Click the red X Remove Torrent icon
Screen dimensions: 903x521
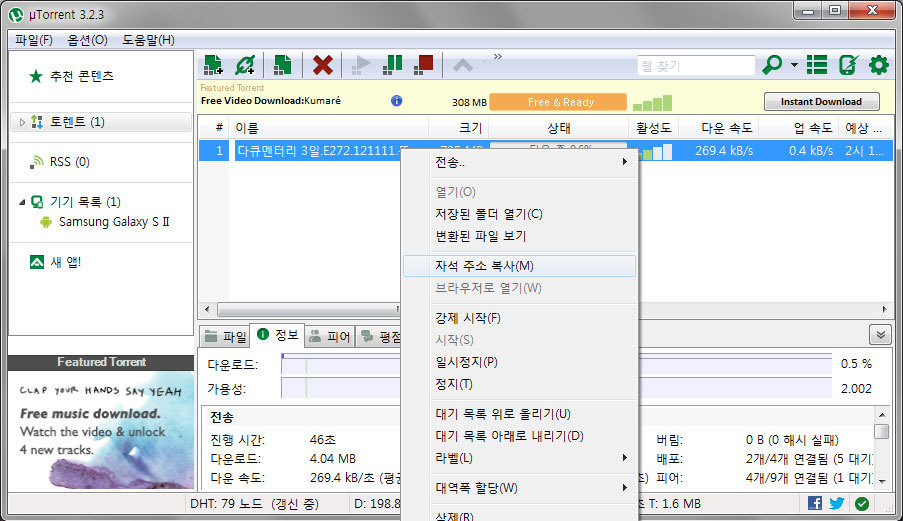pyautogui.click(x=322, y=65)
